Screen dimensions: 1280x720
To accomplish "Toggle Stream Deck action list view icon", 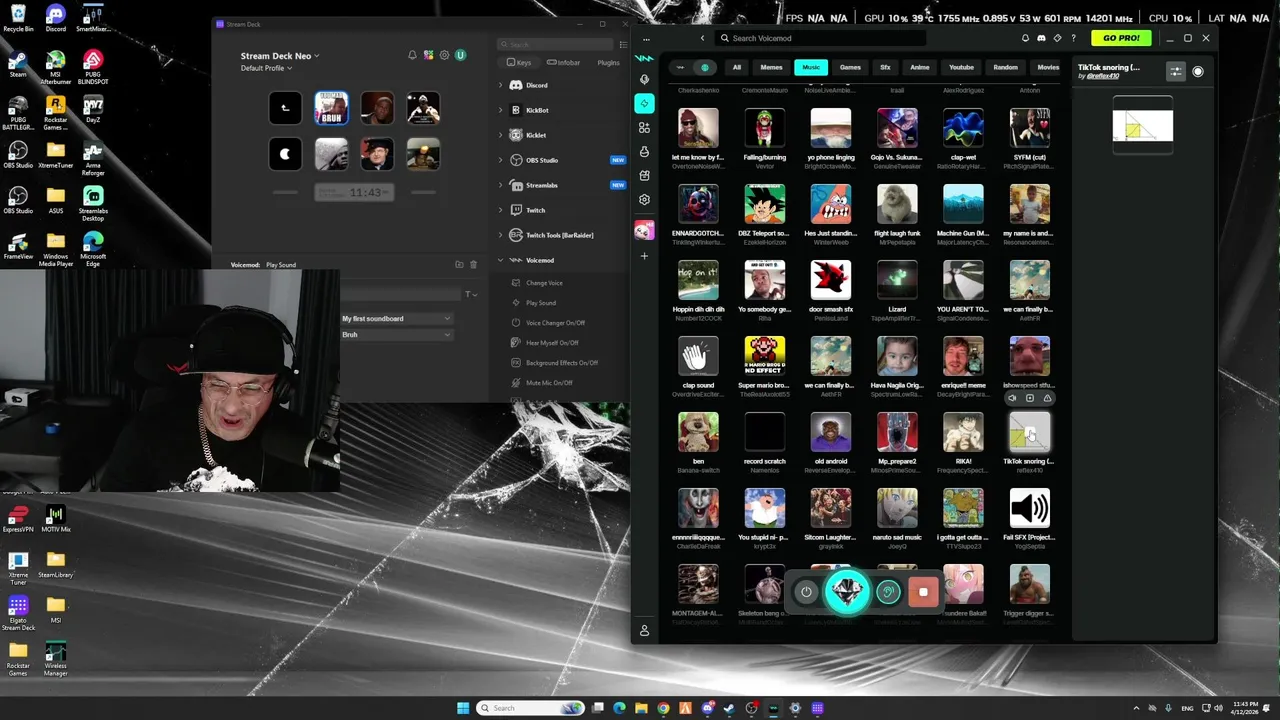I will (623, 44).
